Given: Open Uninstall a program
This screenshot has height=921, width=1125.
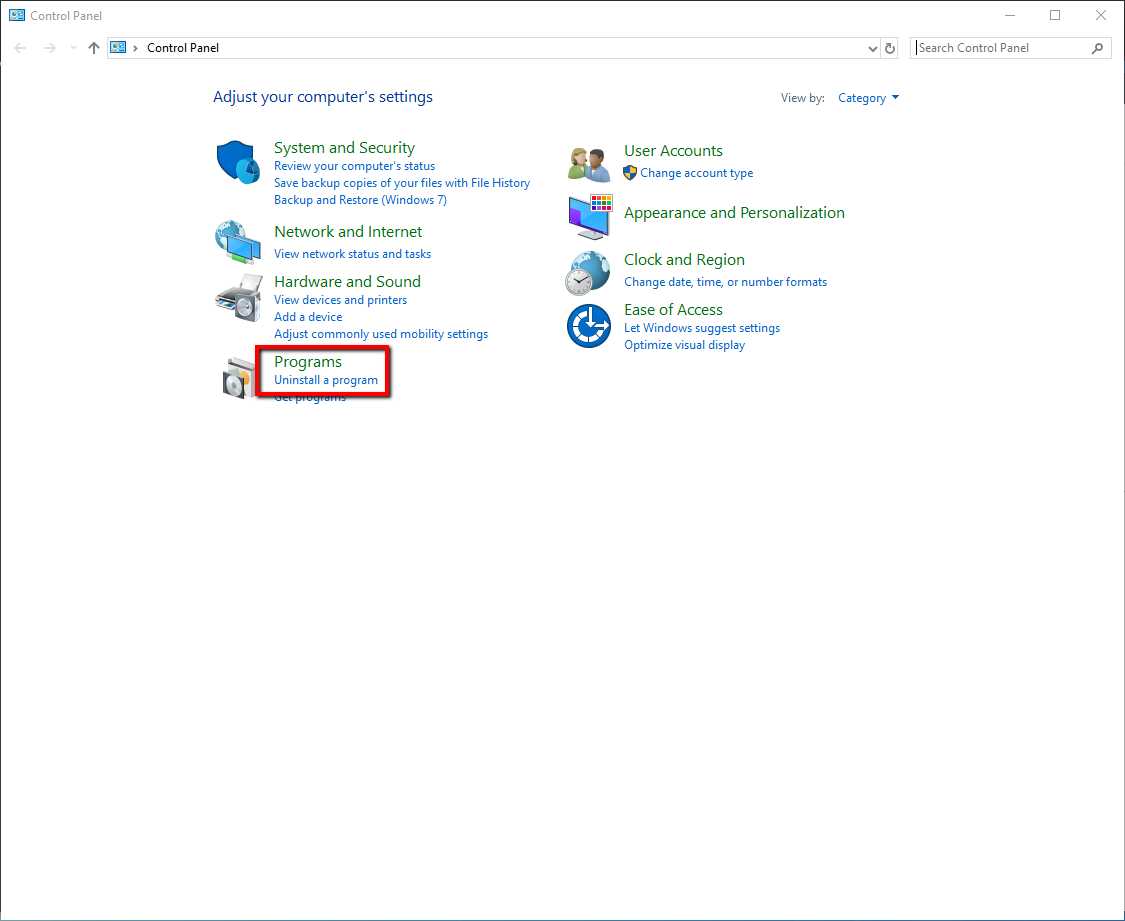Looking at the screenshot, I should 324,380.
